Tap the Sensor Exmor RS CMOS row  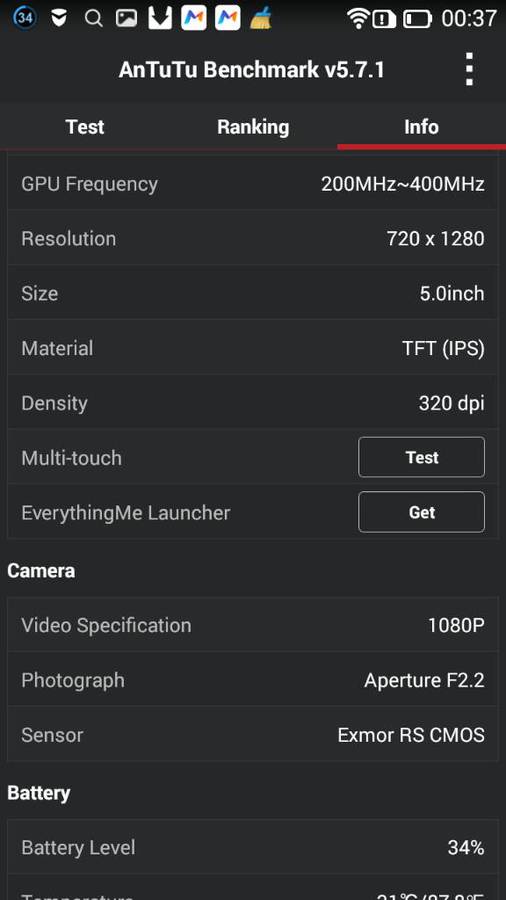253,735
